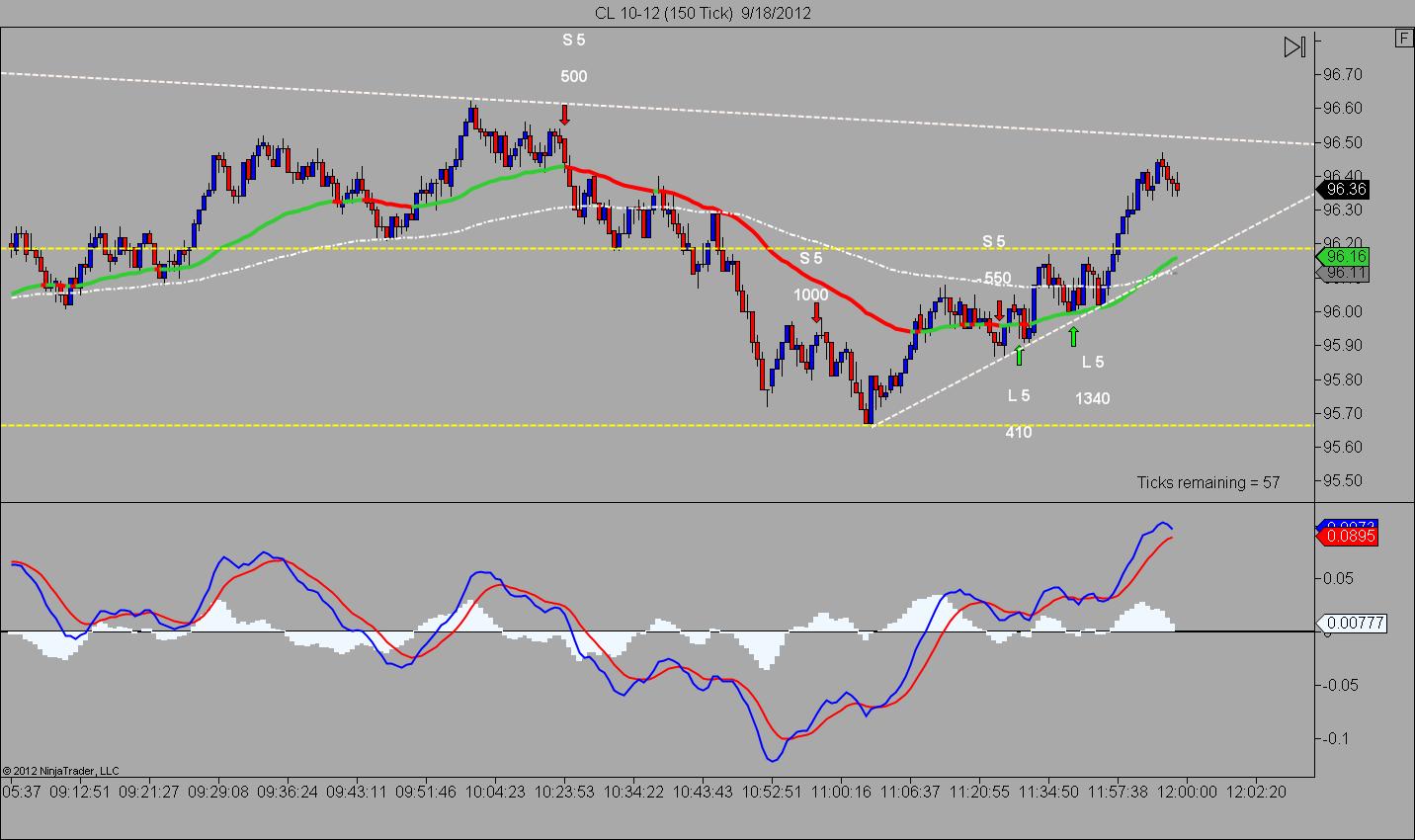Screen dimensions: 1415x840
Task: Click the 95.70 price axis label
Action: 1342,413
